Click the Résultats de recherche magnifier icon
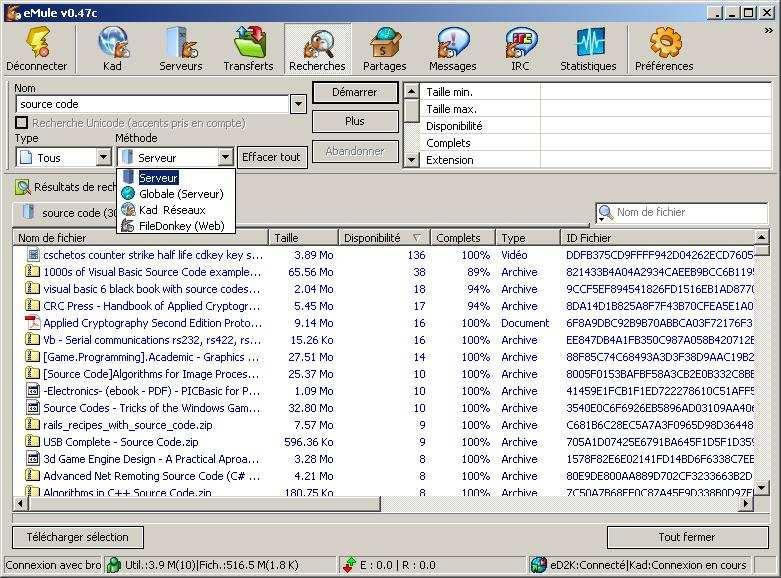 [x=22, y=187]
